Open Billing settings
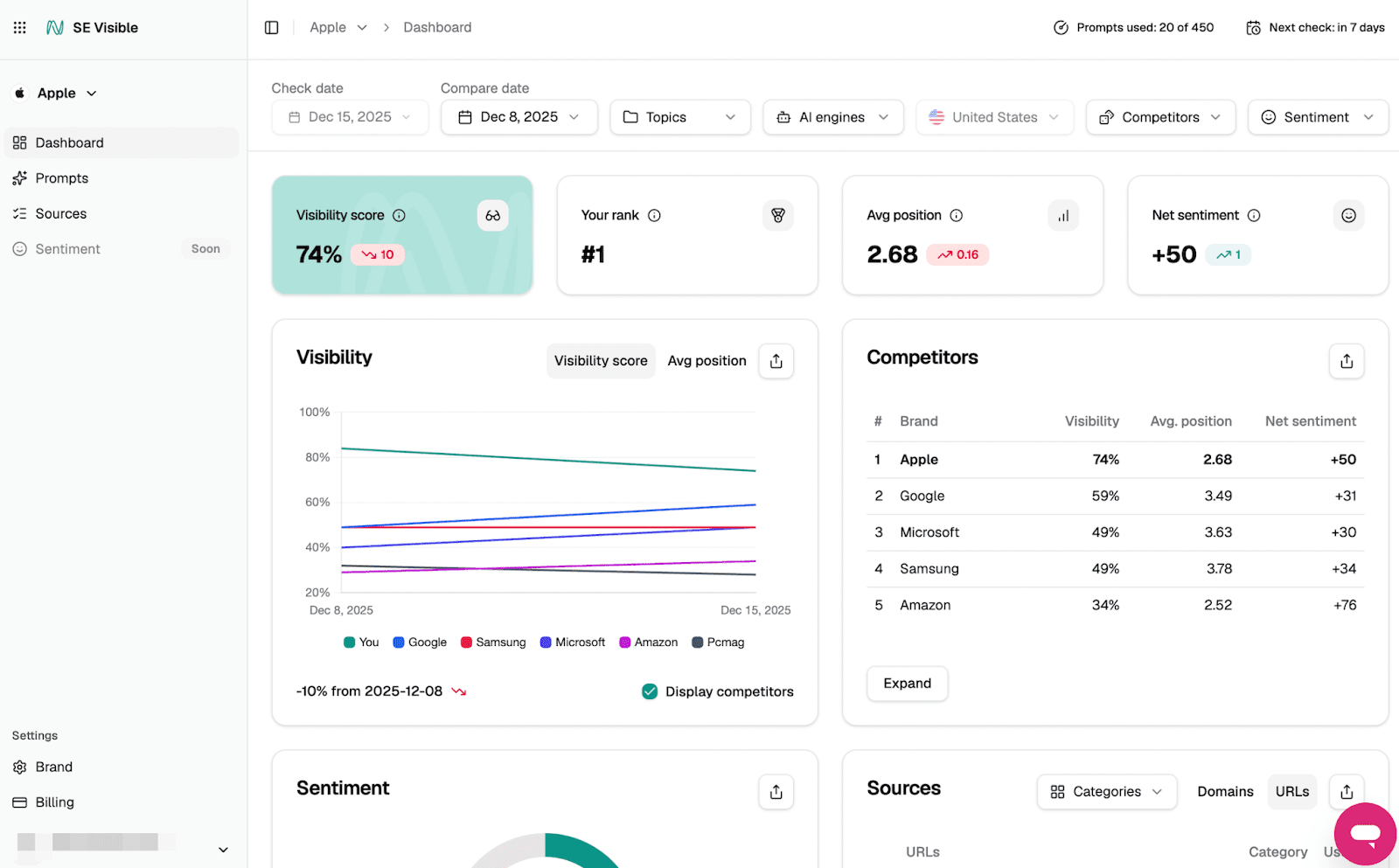This screenshot has width=1399, height=868. click(54, 802)
